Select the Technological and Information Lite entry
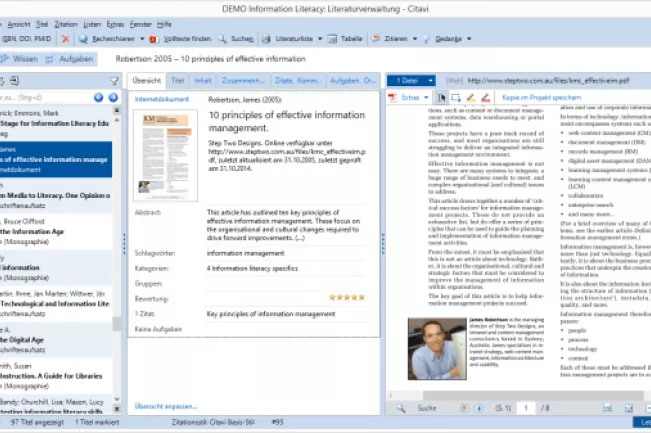Screen dimensions: 651x433 tap(56, 304)
